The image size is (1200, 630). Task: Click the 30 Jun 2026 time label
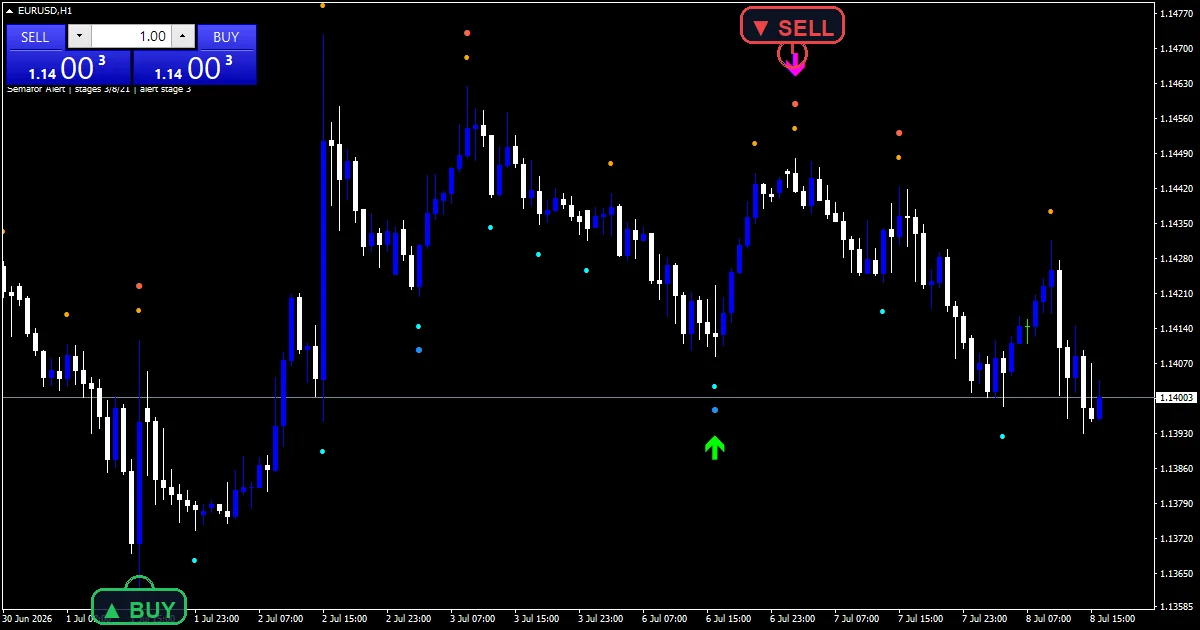point(28,619)
